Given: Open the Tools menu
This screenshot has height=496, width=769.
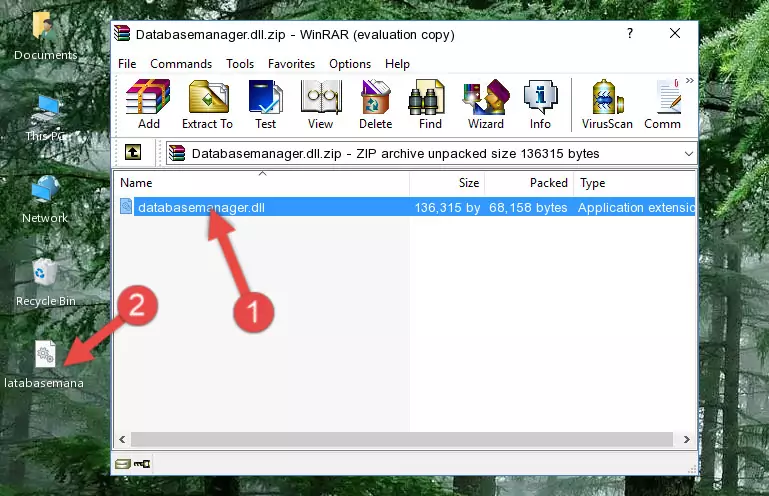Looking at the screenshot, I should (240, 64).
